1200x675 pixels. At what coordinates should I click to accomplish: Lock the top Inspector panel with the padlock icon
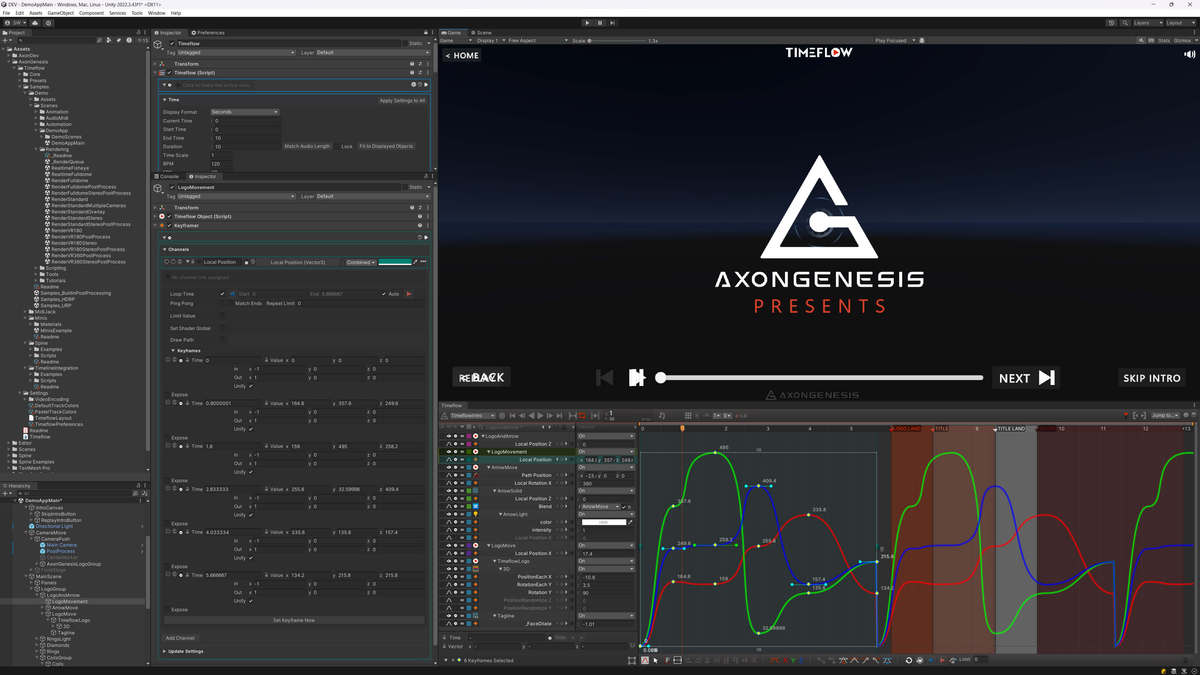coord(425,33)
